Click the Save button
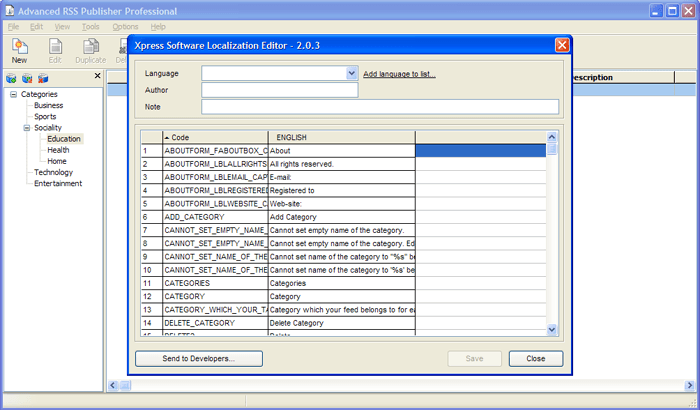Image resolution: width=700 pixels, height=410 pixels. 474,359
